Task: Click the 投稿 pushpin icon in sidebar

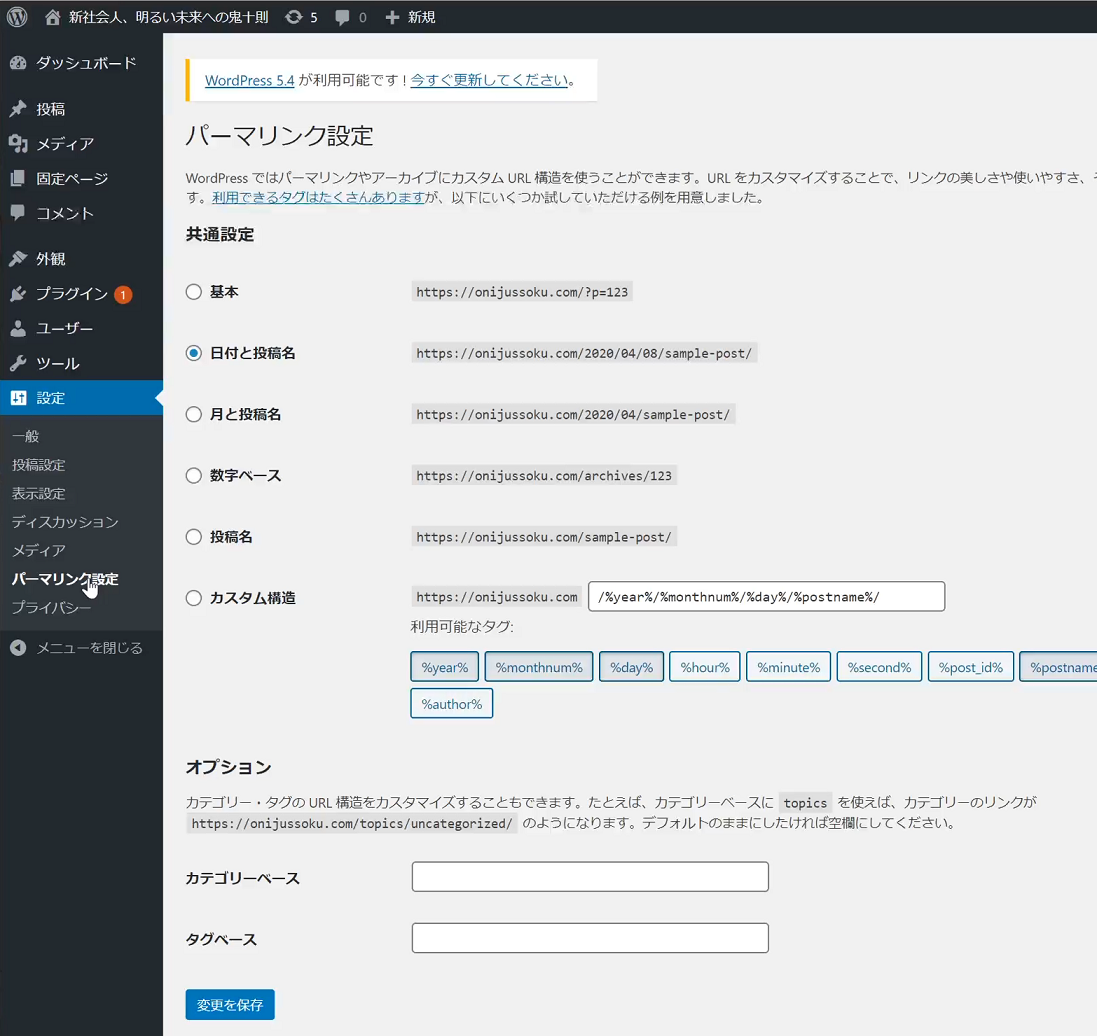Action: pyautogui.click(x=18, y=108)
